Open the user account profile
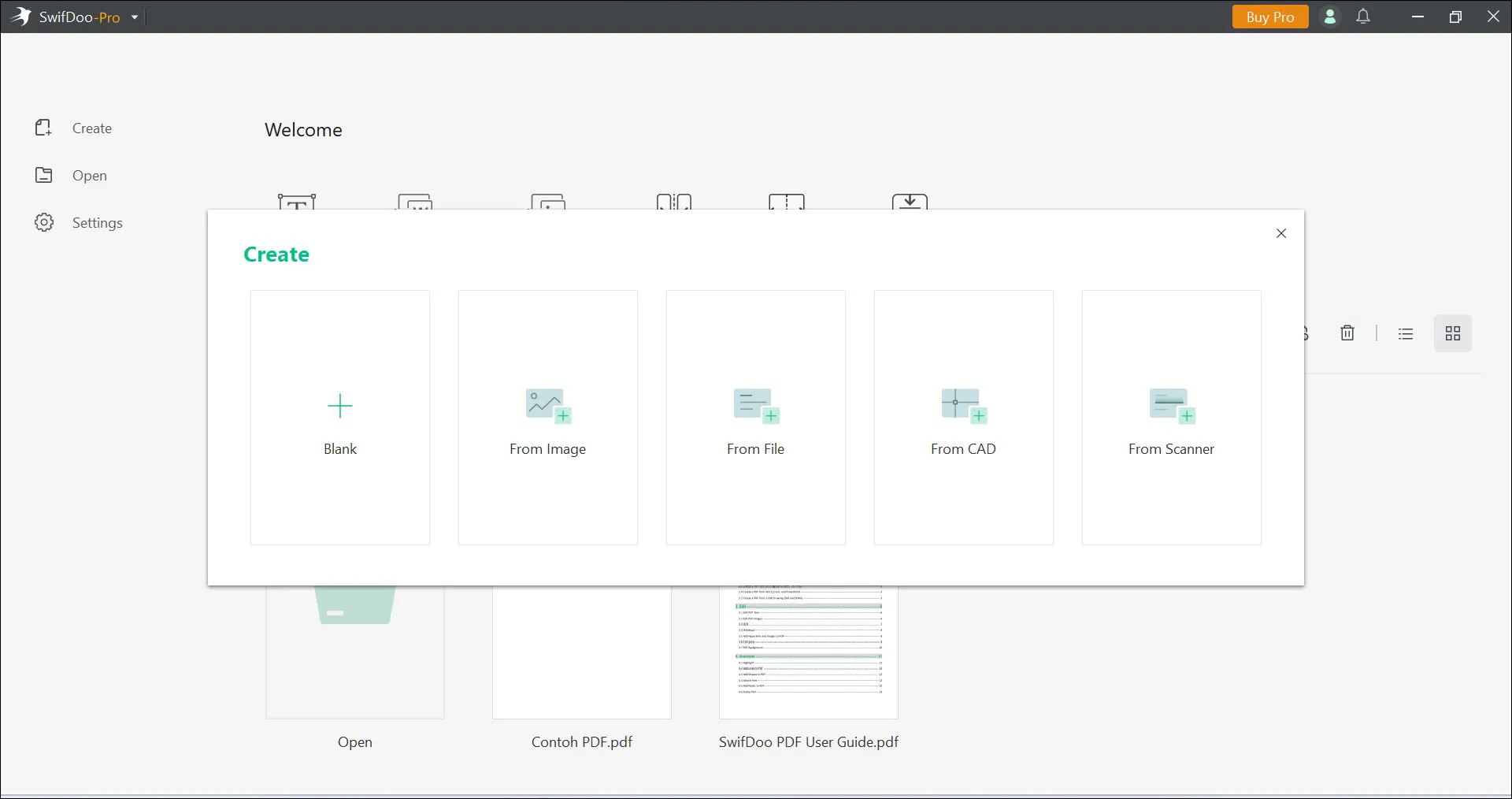This screenshot has height=799, width=1512. click(x=1329, y=17)
